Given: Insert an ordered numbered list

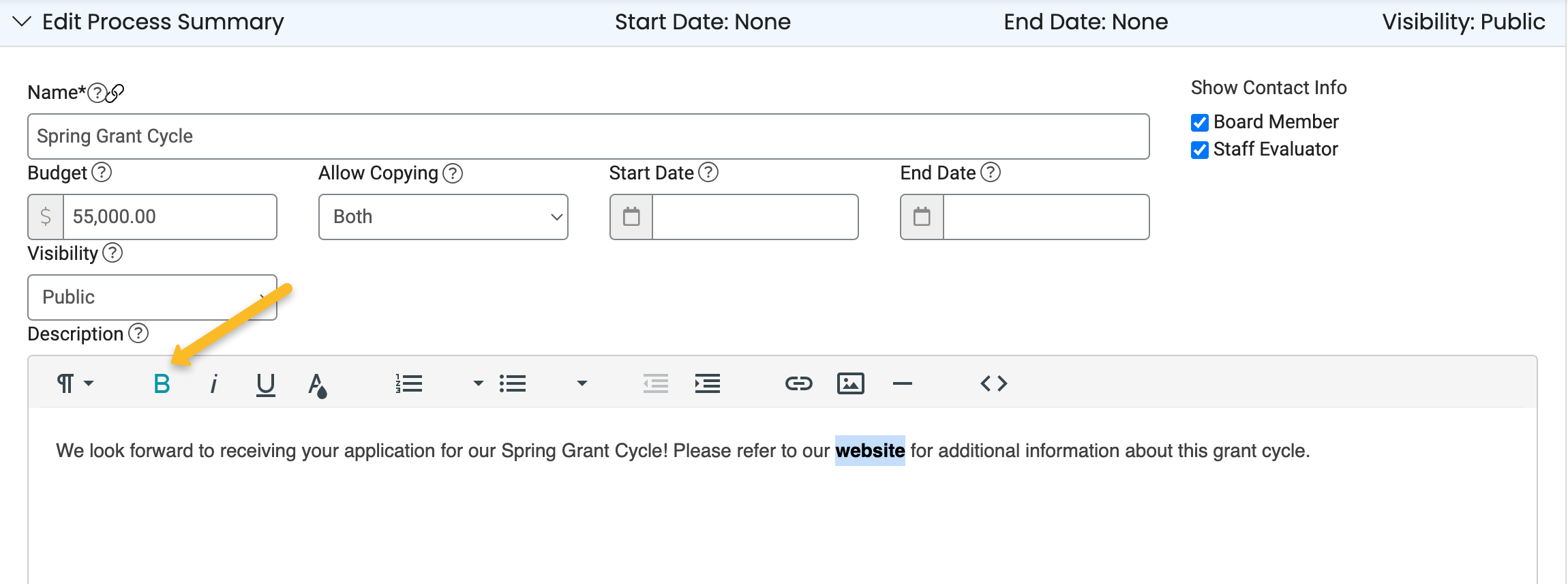Looking at the screenshot, I should [x=409, y=383].
